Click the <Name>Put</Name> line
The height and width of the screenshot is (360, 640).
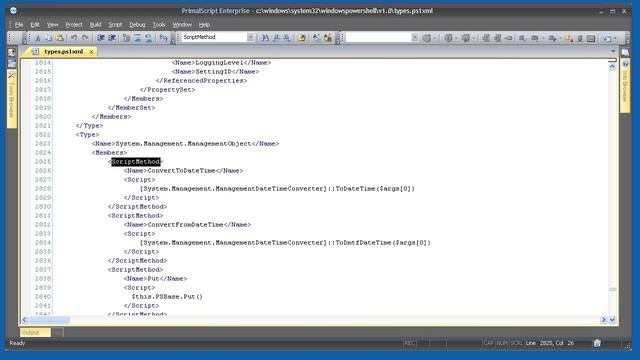155,278
